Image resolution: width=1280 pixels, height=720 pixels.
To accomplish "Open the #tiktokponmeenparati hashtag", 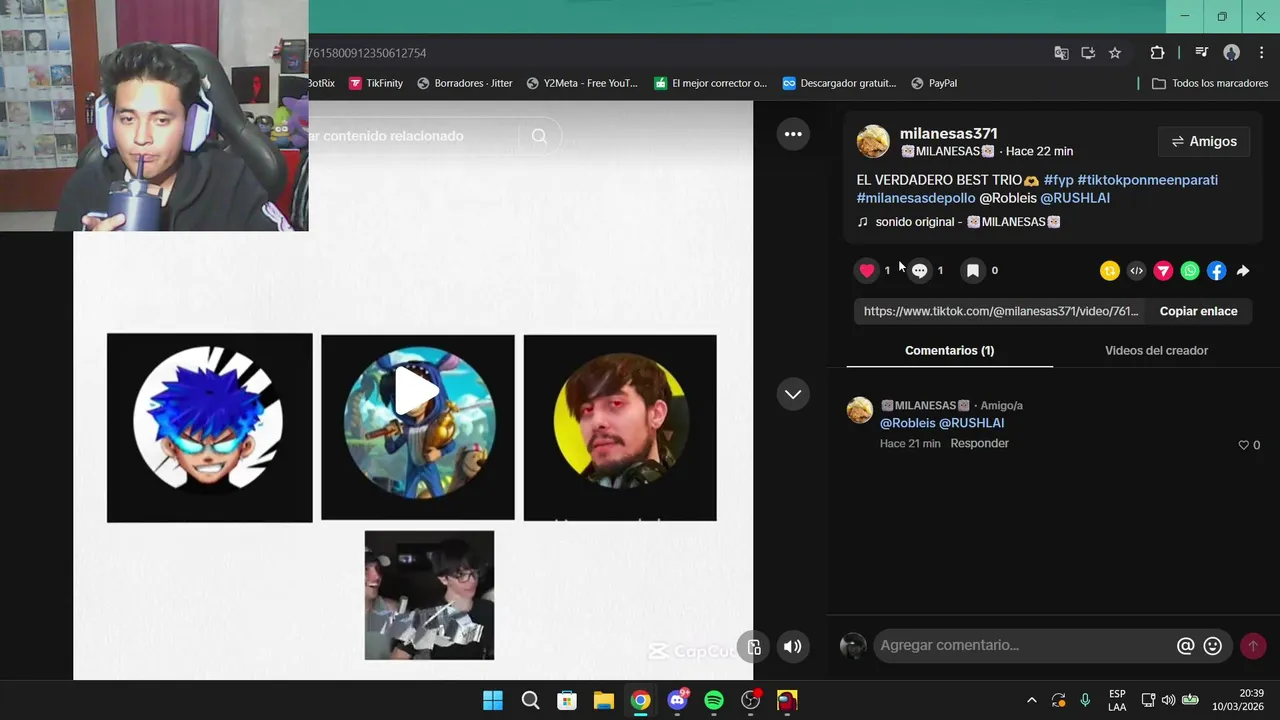I will (x=1147, y=180).
